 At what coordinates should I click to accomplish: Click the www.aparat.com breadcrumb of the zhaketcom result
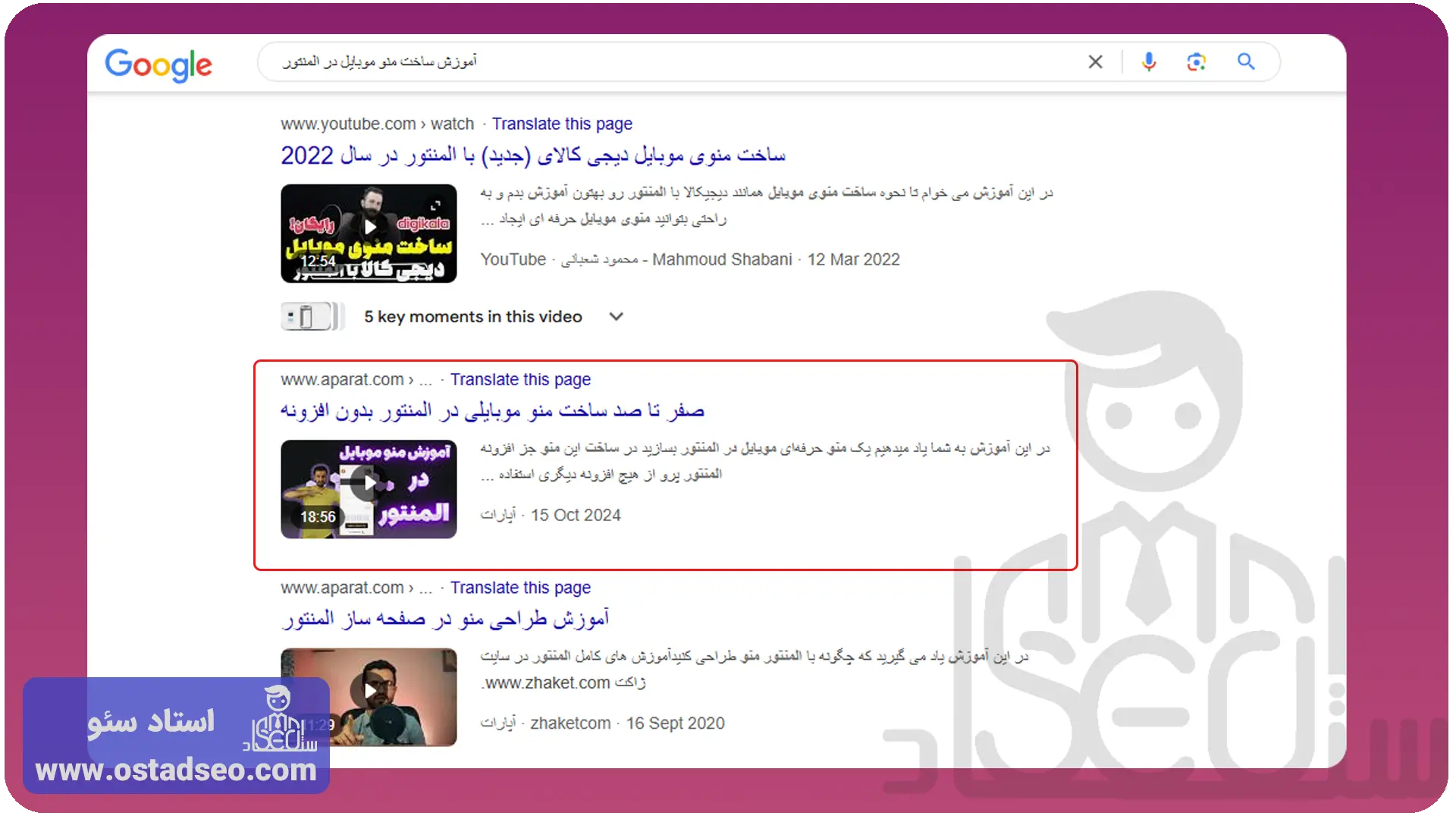point(356,588)
